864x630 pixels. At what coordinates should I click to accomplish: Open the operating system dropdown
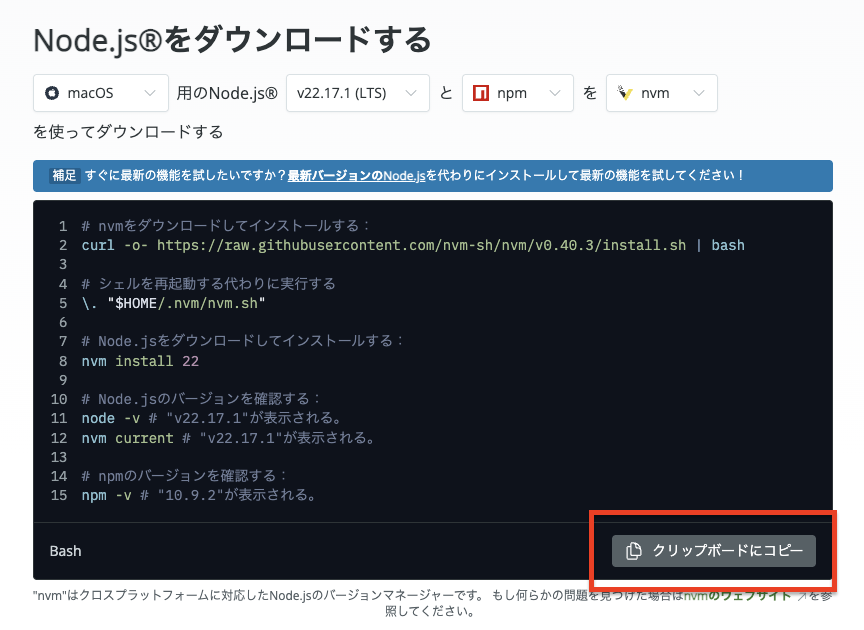(100, 92)
